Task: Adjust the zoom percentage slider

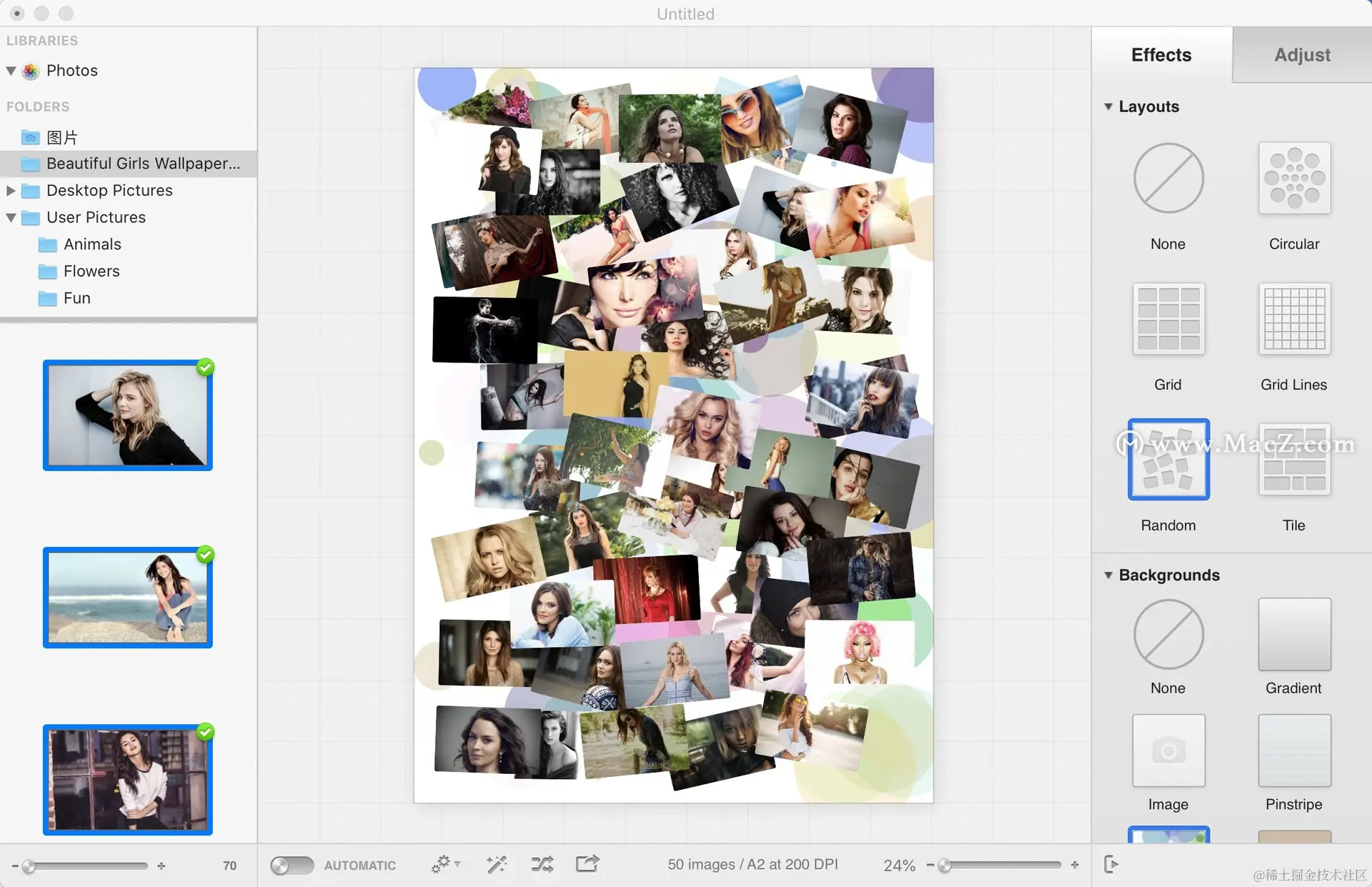Action: tap(945, 865)
